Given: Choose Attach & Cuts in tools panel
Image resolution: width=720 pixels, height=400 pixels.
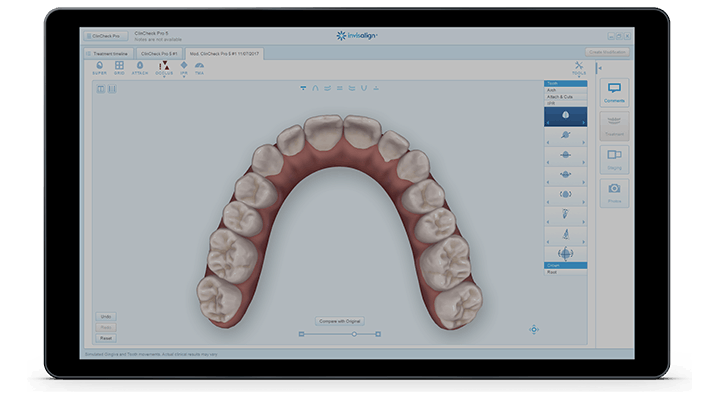Looking at the screenshot, I should pyautogui.click(x=565, y=97).
